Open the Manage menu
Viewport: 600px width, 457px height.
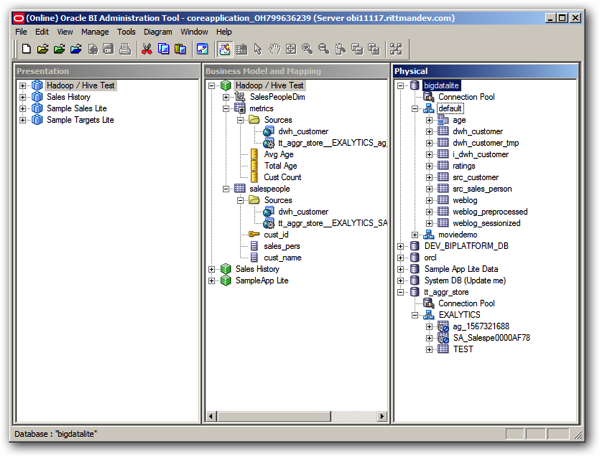[x=95, y=32]
